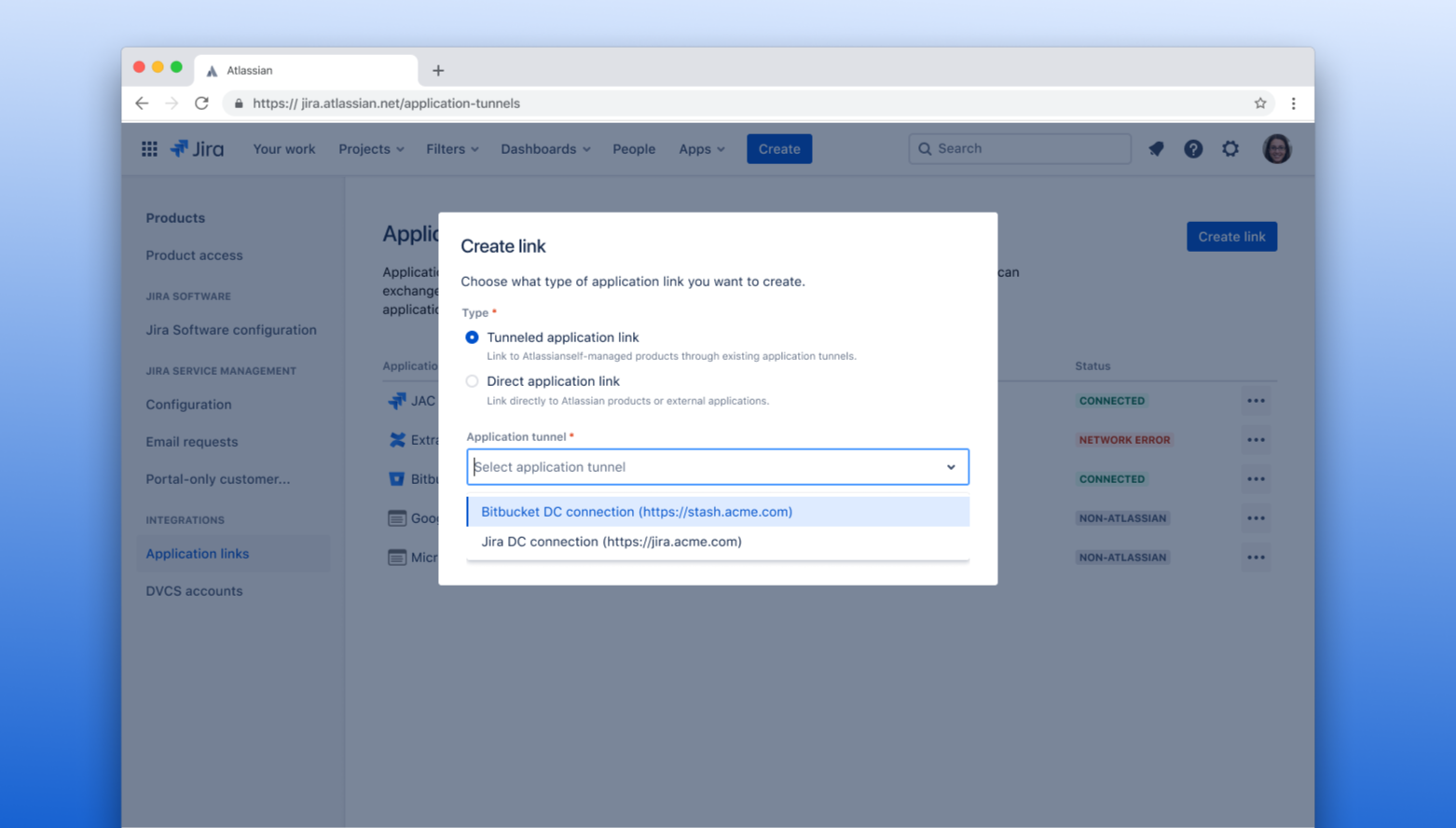Click the NETWORK ERROR status badge
The height and width of the screenshot is (828, 1456).
click(1124, 440)
